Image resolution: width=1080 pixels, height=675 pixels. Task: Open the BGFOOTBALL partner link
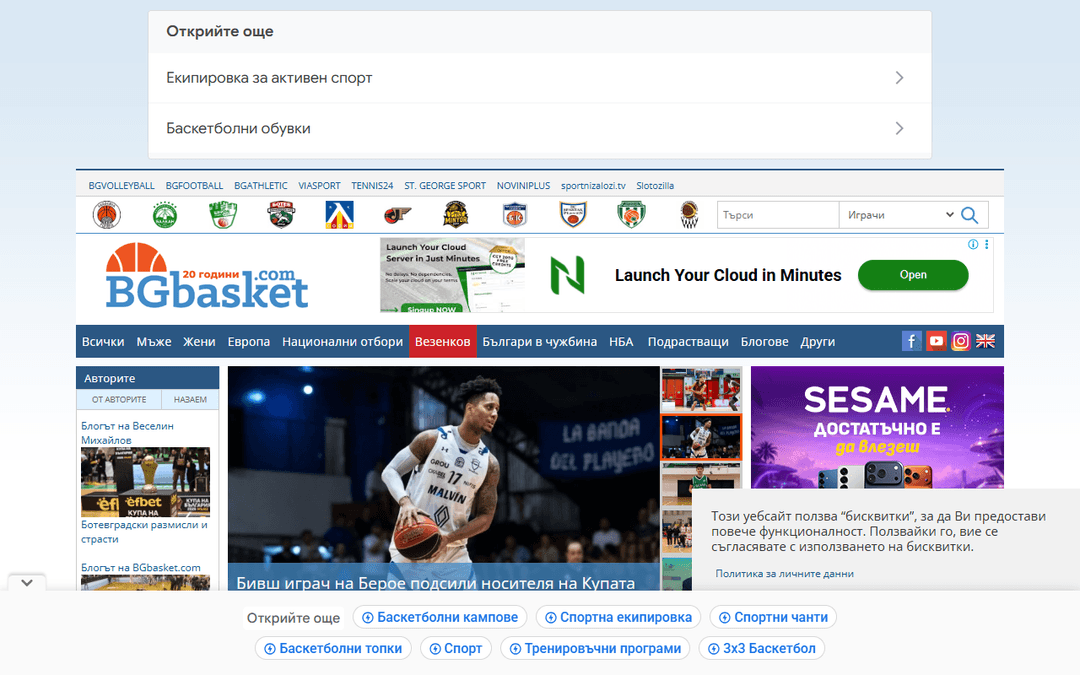[194, 186]
